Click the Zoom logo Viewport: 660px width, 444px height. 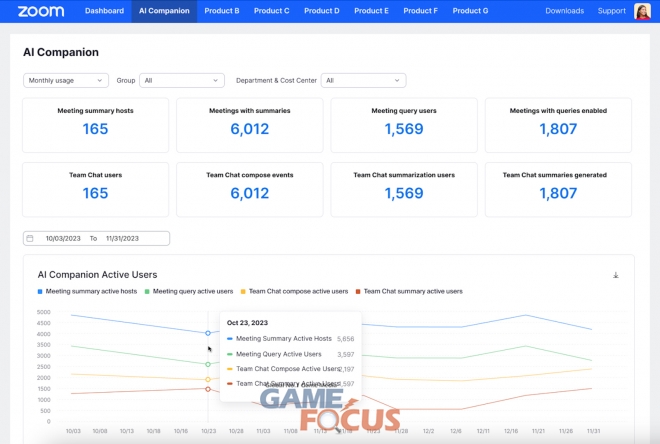click(41, 11)
